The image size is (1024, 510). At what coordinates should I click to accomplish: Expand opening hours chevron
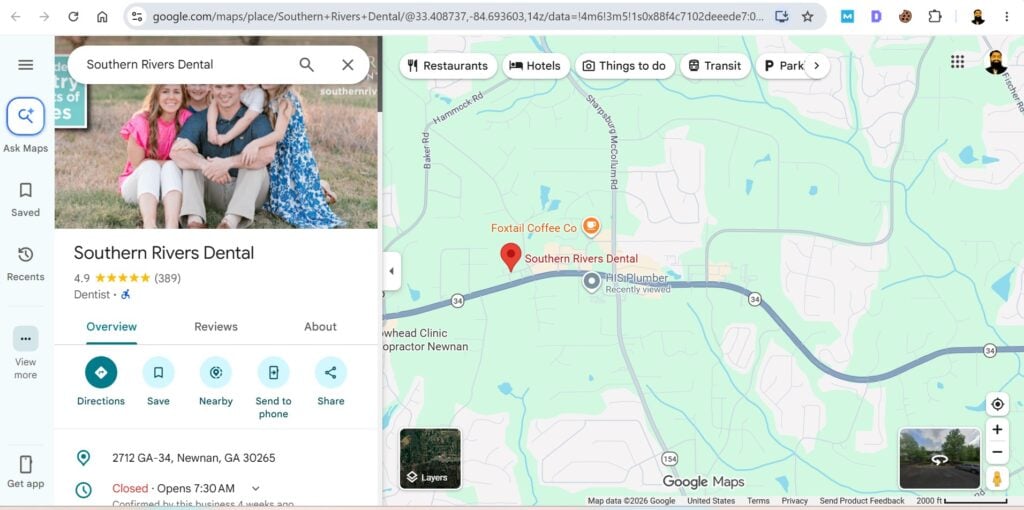[x=255, y=488]
